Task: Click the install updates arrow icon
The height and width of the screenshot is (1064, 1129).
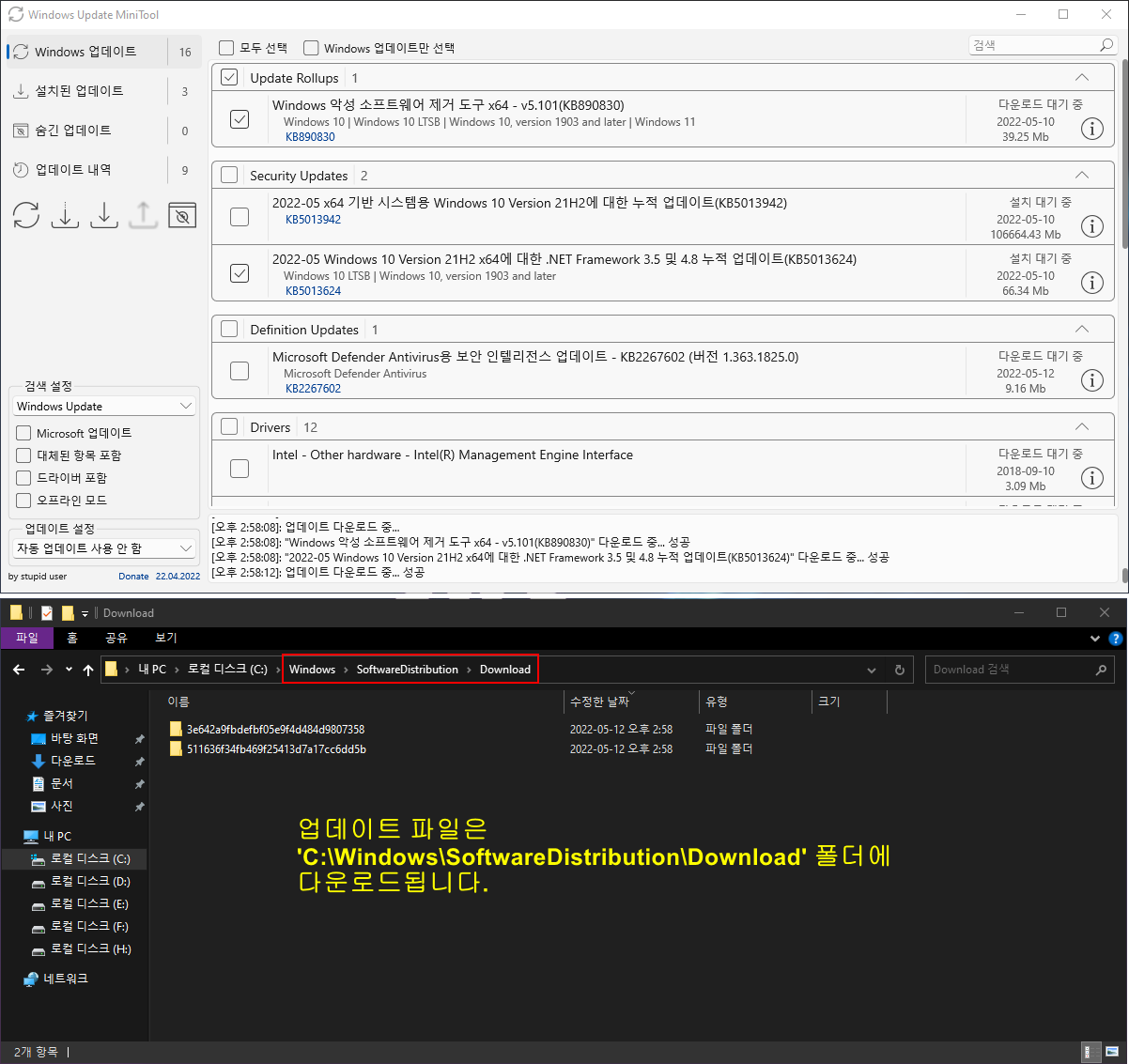Action: [104, 215]
